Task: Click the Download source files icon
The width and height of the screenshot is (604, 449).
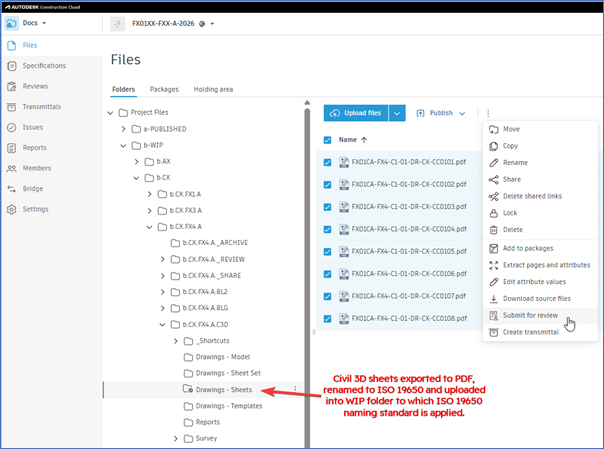Action: (493, 298)
